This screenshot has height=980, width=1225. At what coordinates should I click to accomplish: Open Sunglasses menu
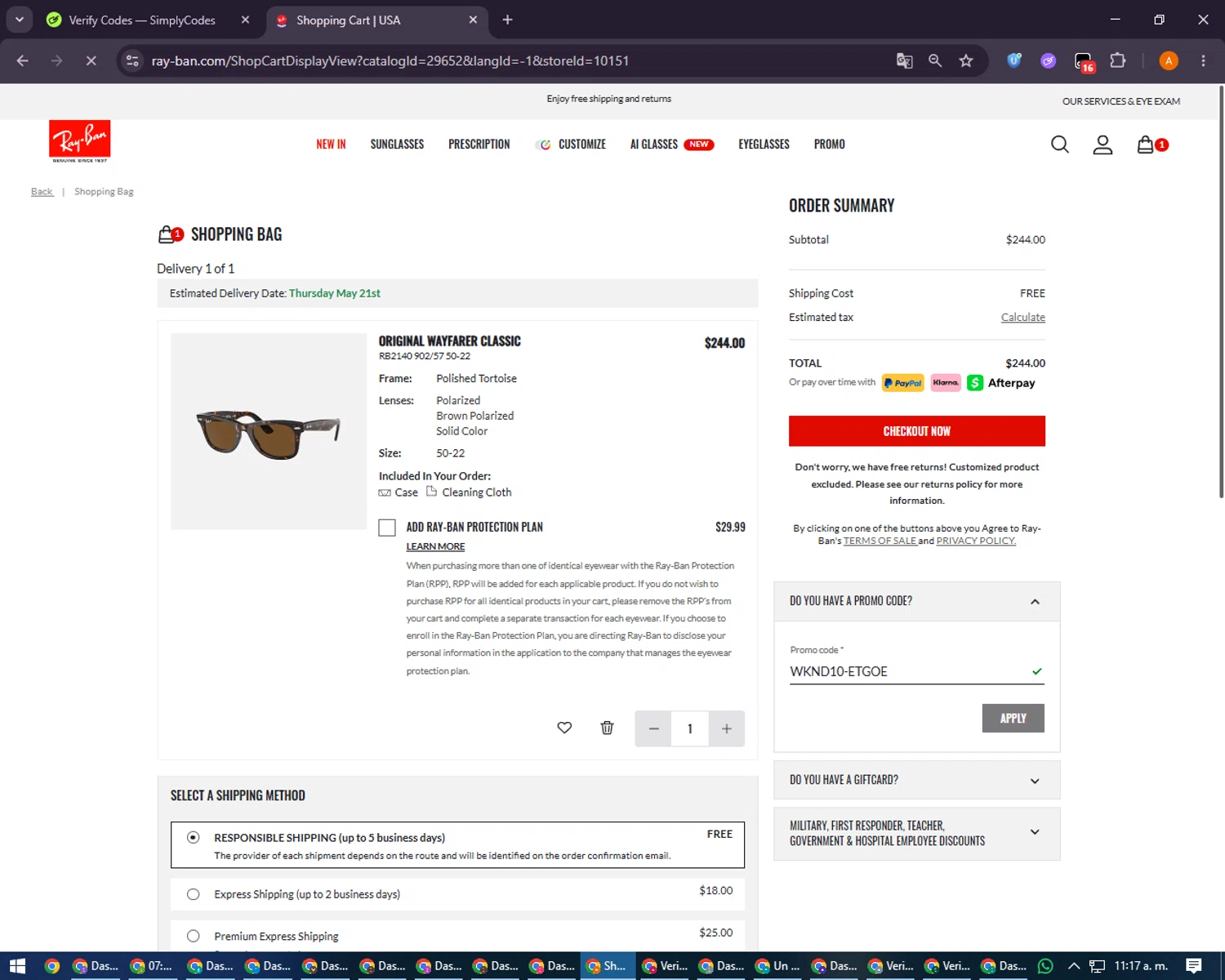tap(397, 144)
